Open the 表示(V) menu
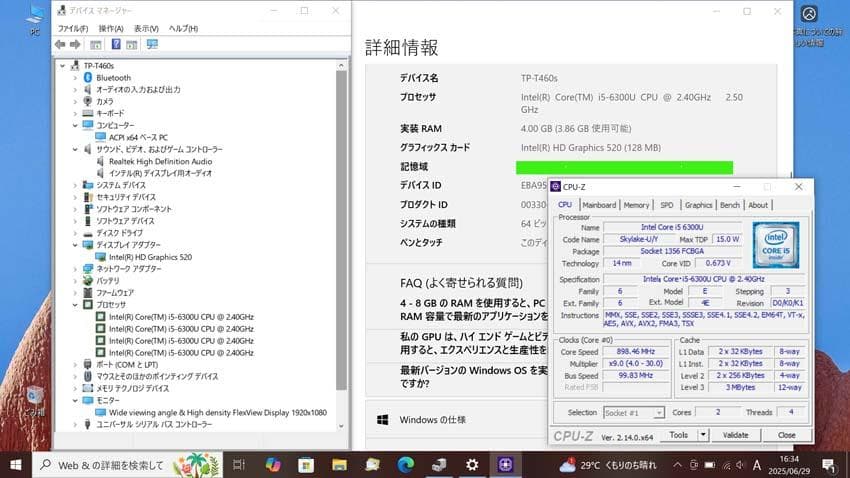Image resolution: width=850 pixels, height=478 pixels. click(x=146, y=28)
